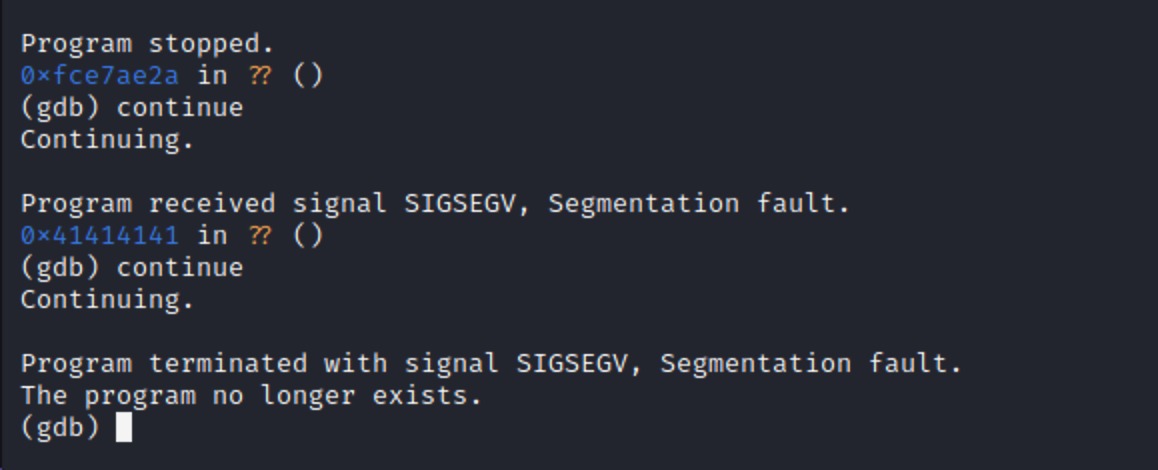Click the 'Program stopped.' line
Viewport: 1158px width, 470px height.
pyautogui.click(x=147, y=44)
